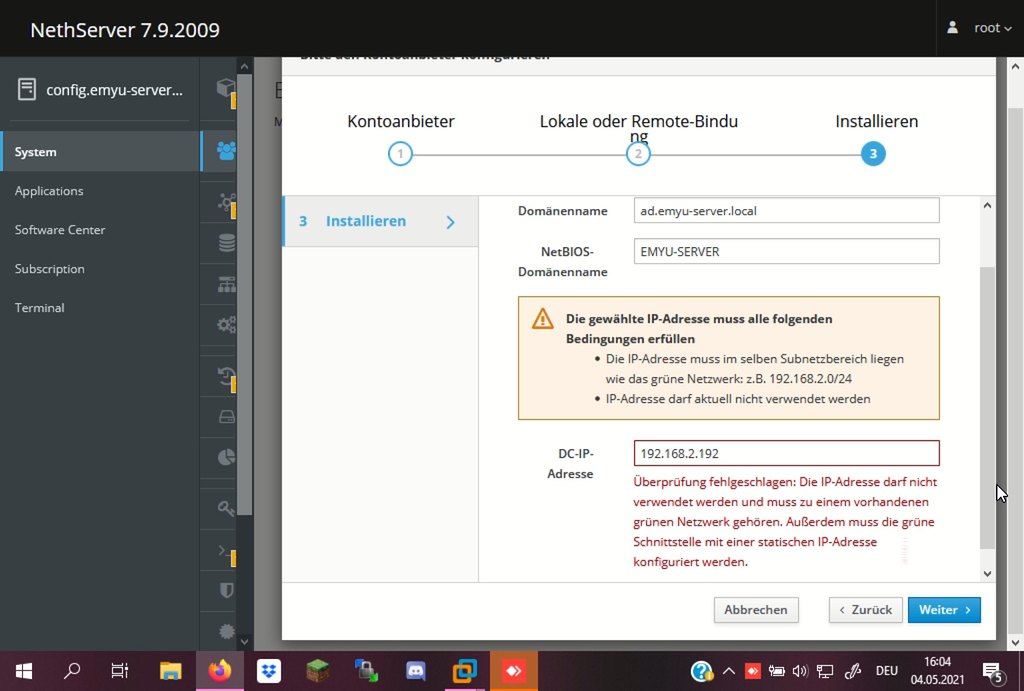Select the Installieren substep in side panel
The image size is (1024, 691).
(380, 221)
